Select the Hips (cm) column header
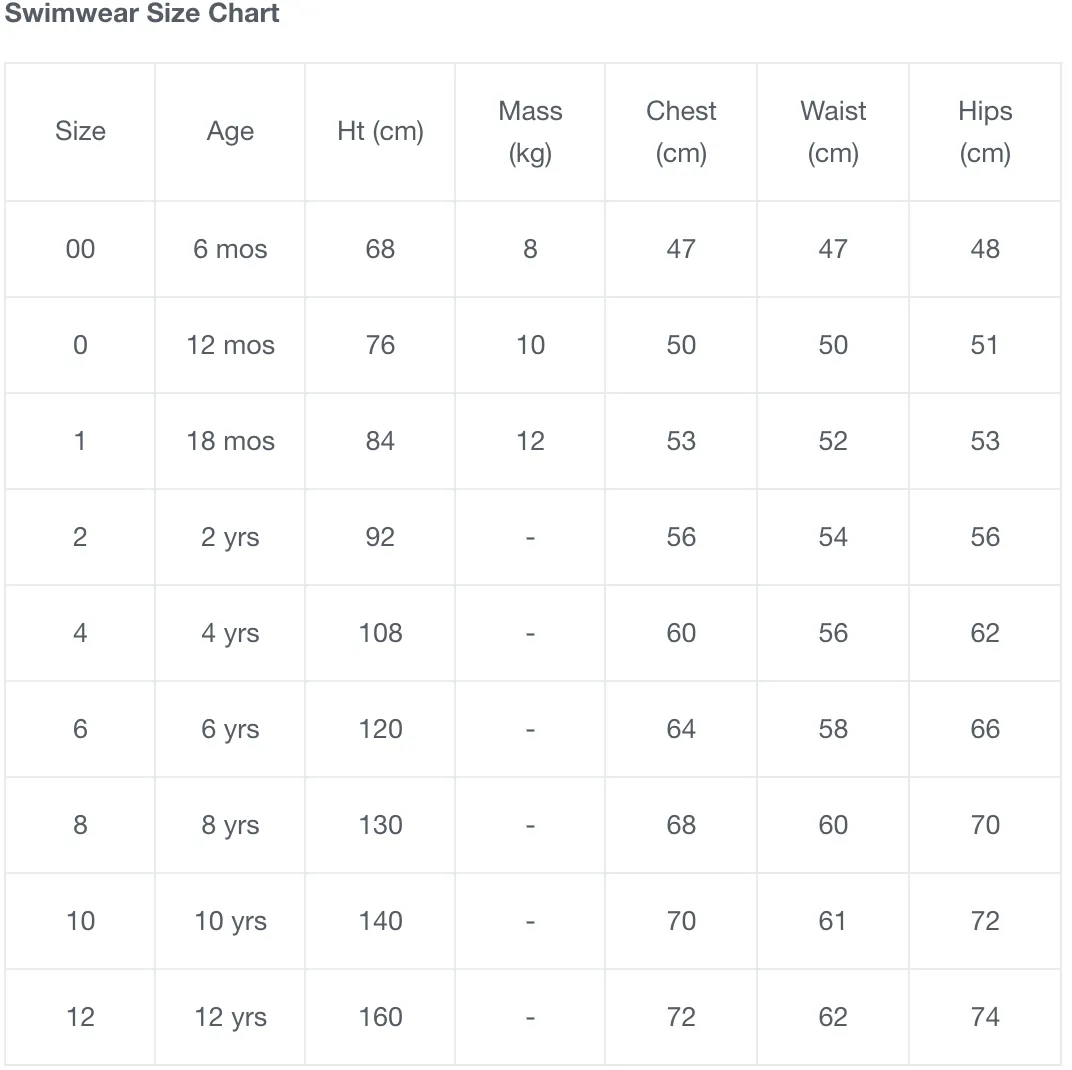The height and width of the screenshot is (1070, 1072). click(x=984, y=132)
